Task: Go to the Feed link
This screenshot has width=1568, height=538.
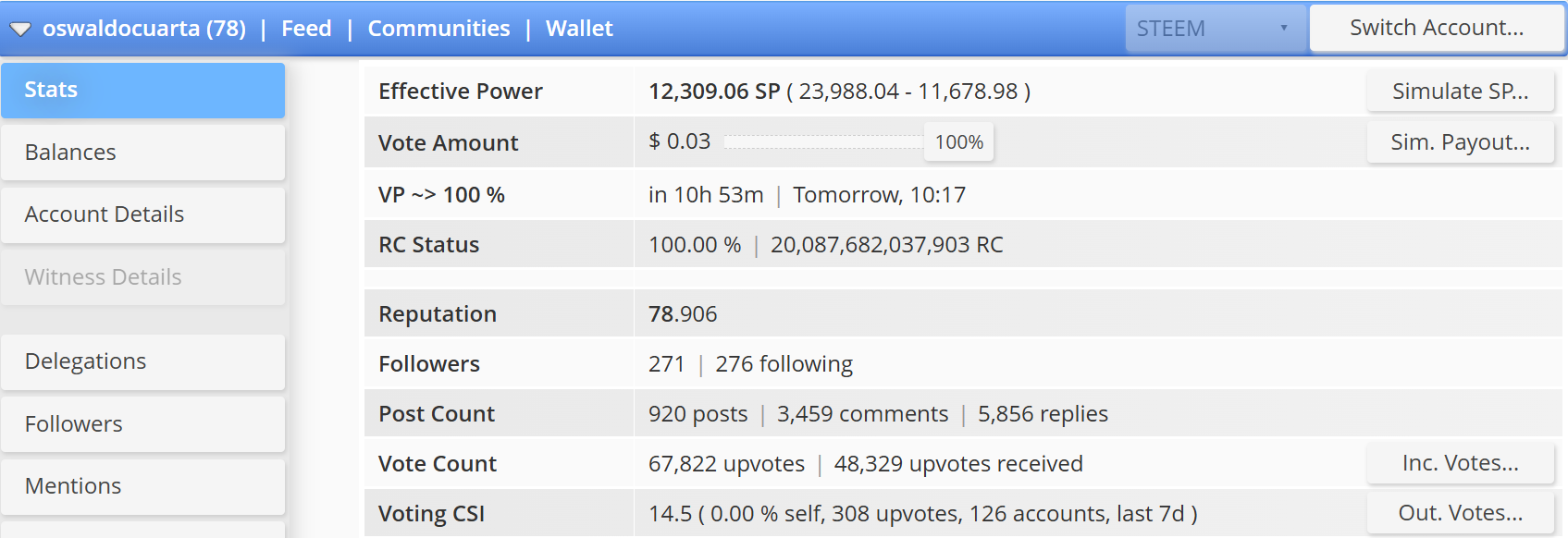Action: pyautogui.click(x=306, y=29)
